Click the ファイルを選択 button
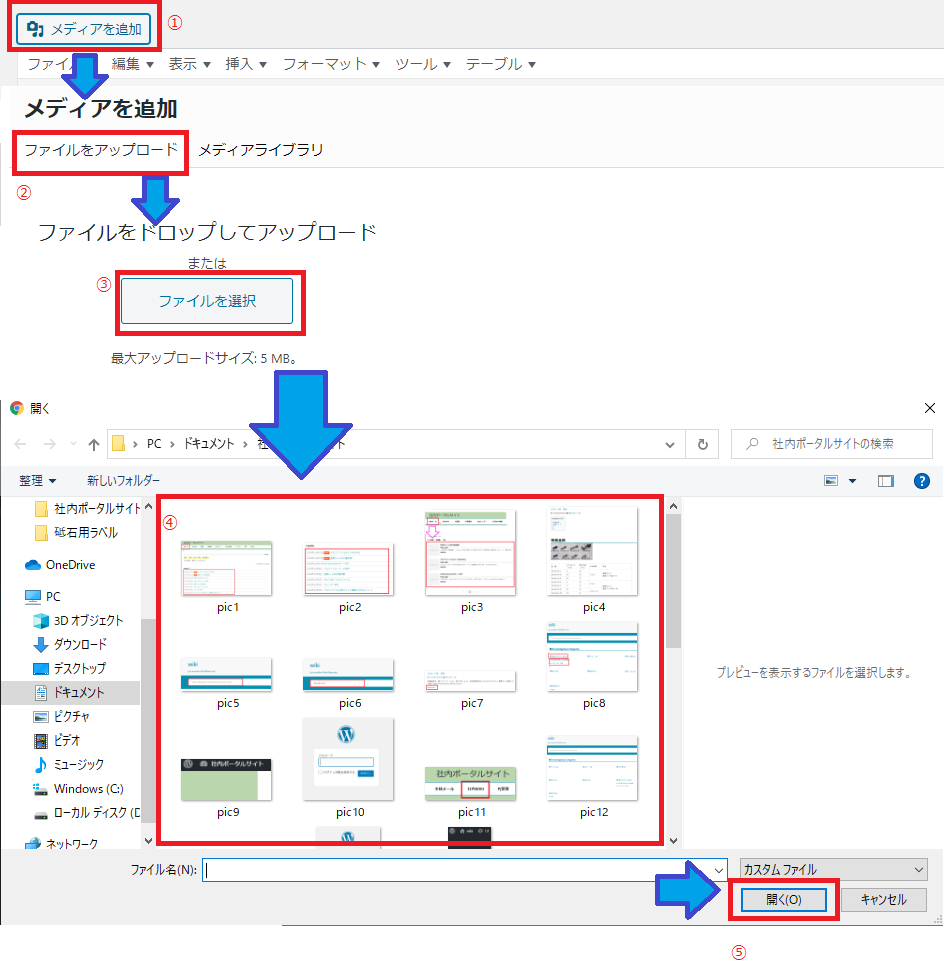Viewport: 944px width, 966px height. (207, 301)
